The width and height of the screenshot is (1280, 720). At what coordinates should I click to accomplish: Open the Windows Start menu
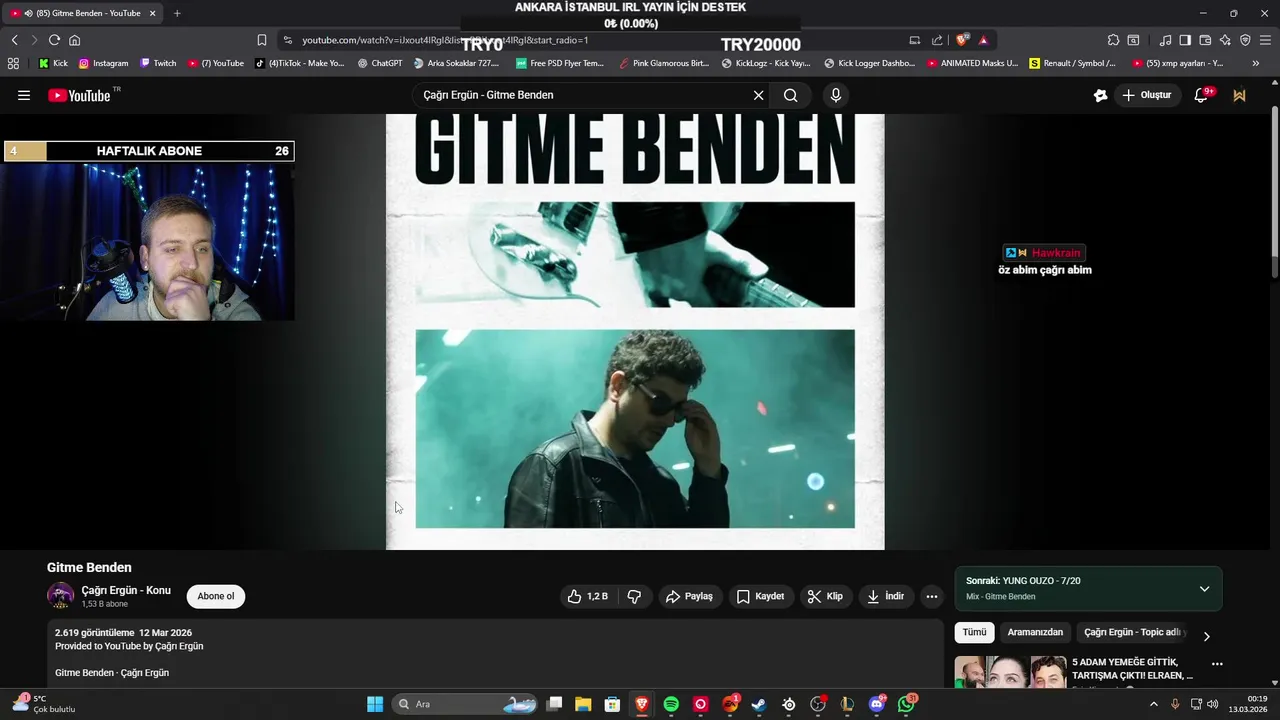375,704
